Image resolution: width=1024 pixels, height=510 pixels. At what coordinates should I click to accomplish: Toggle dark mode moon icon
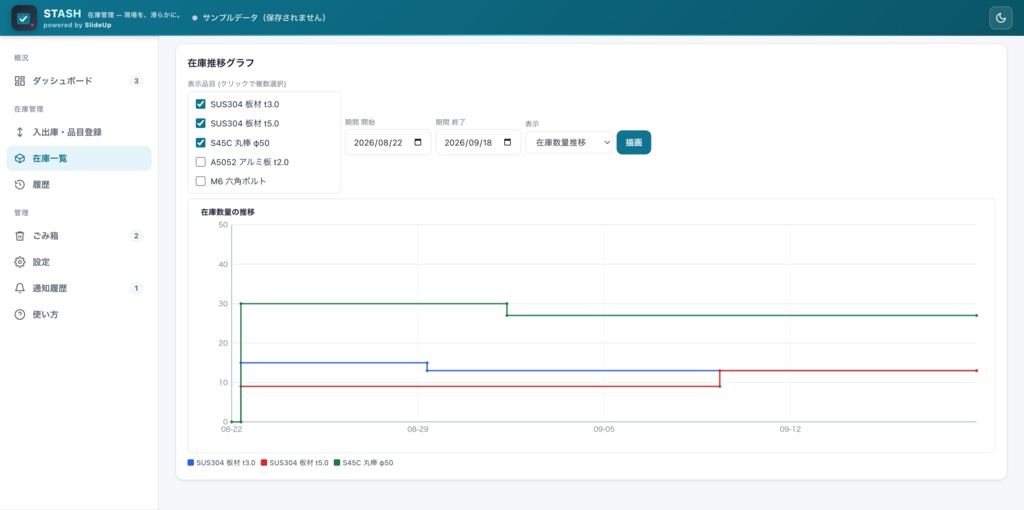coord(1000,18)
